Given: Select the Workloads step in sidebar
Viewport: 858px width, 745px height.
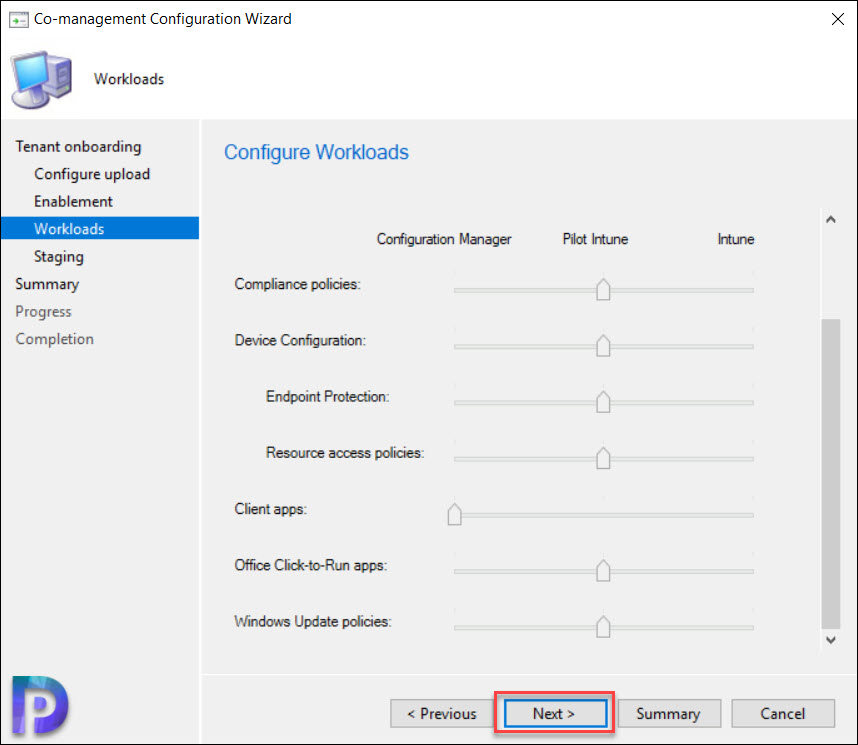Looking at the screenshot, I should (x=100, y=228).
